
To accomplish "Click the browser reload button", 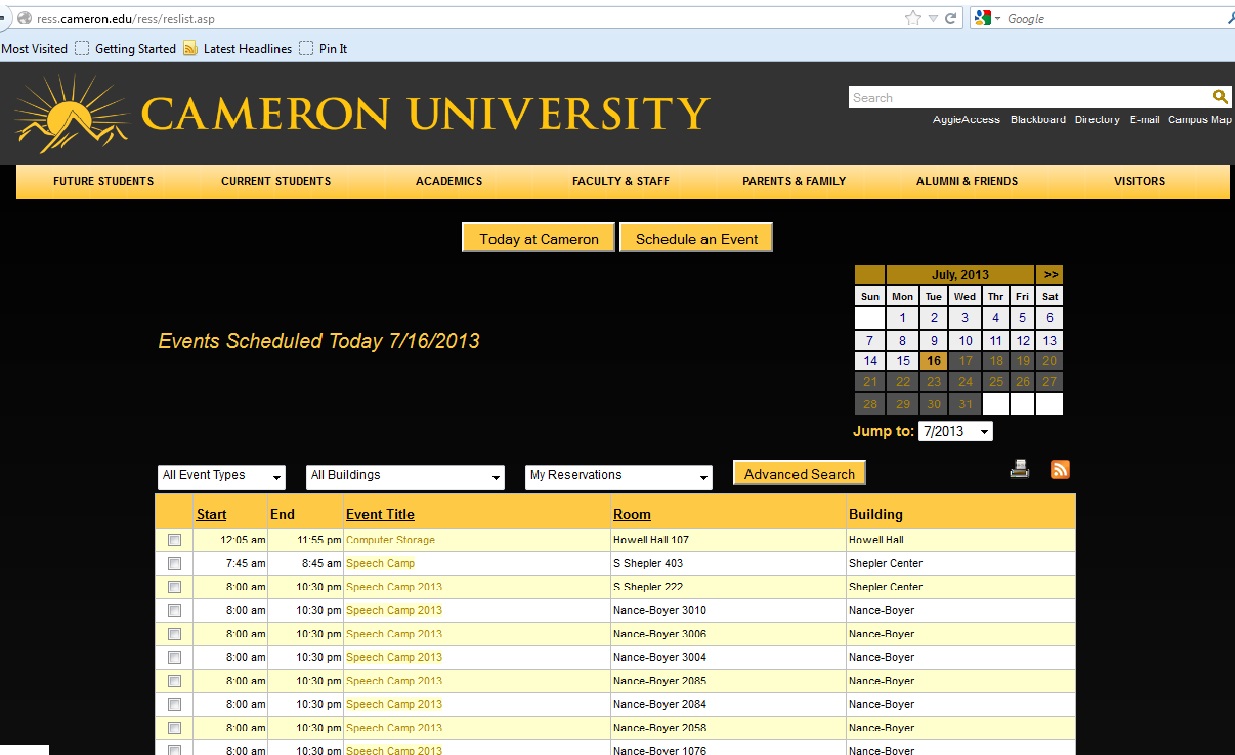I will (951, 18).
